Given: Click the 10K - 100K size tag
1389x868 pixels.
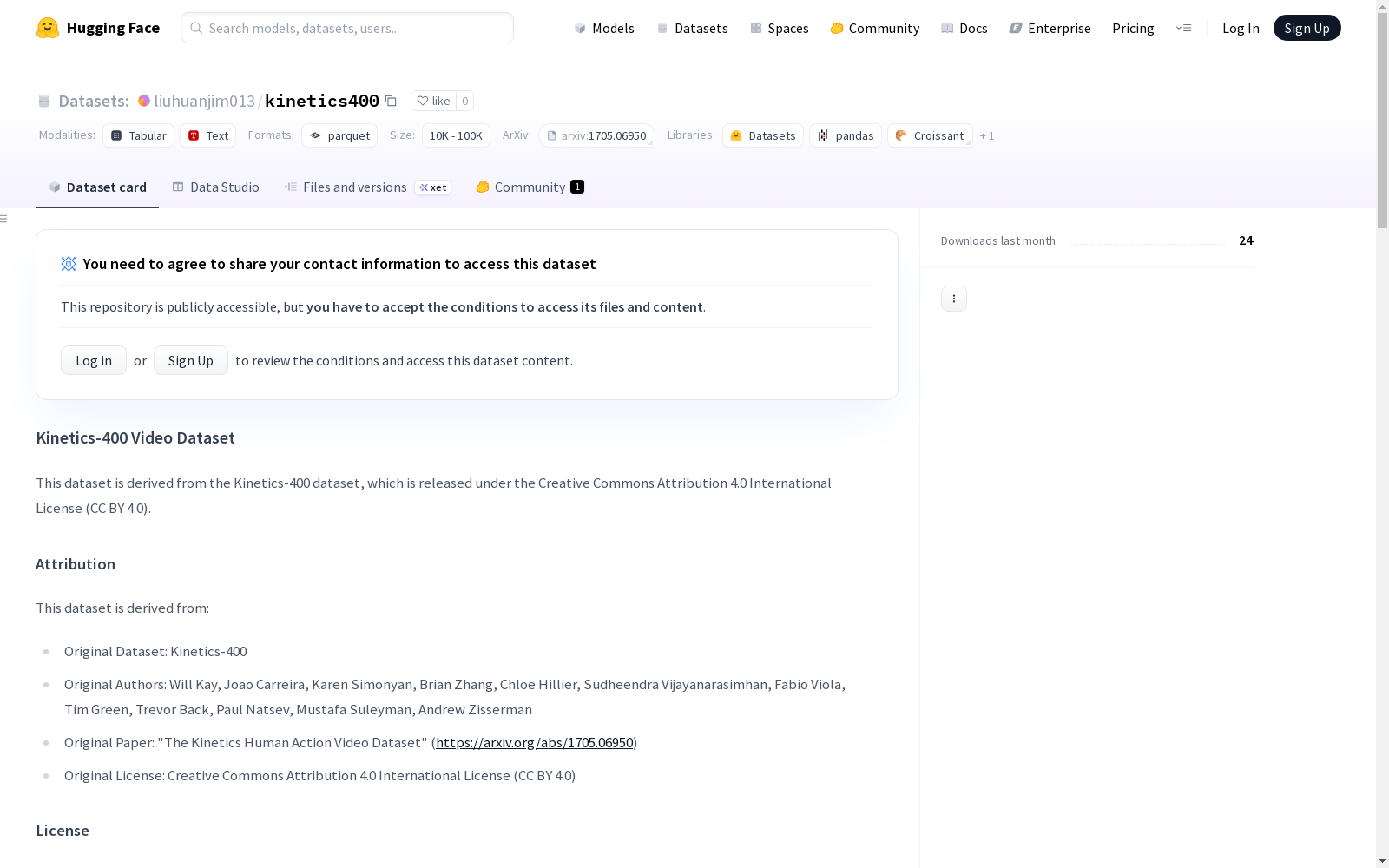Looking at the screenshot, I should (x=456, y=135).
